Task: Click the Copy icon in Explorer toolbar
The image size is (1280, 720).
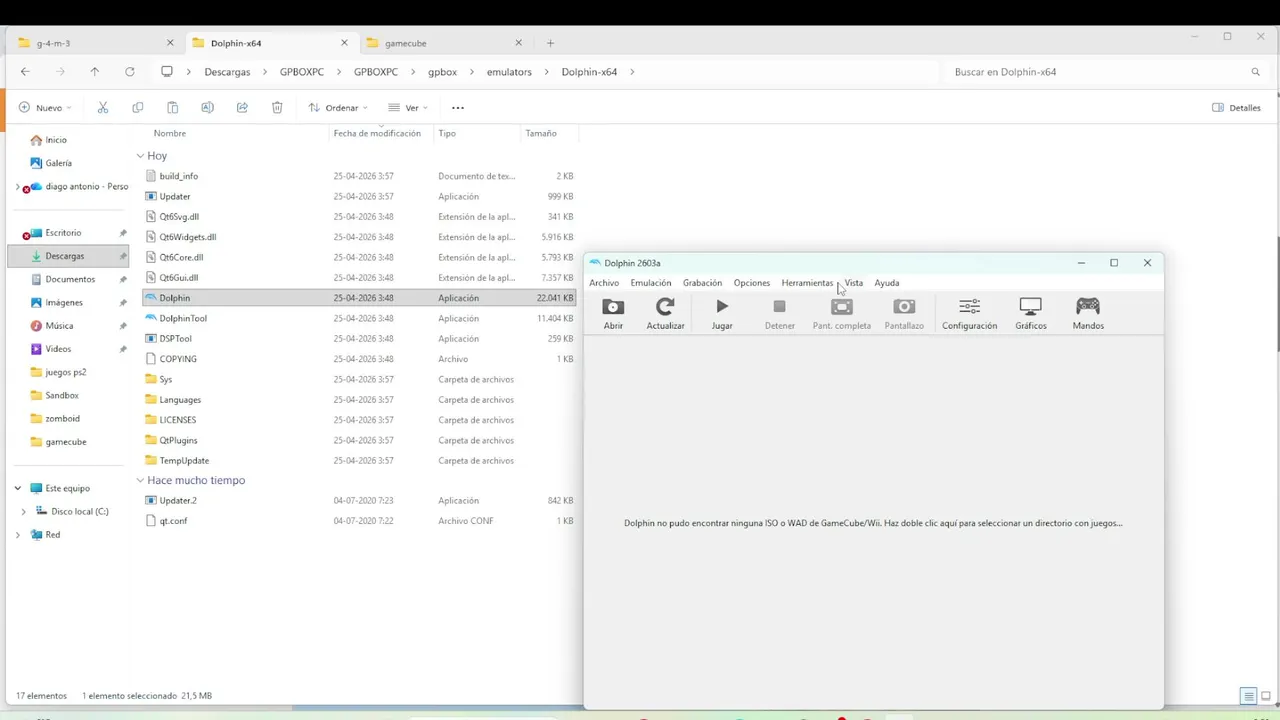Action: [x=137, y=108]
